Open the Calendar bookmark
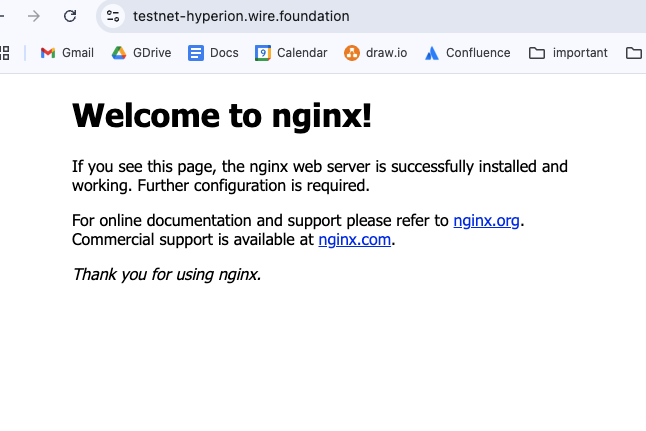646x431 pixels. (x=291, y=53)
